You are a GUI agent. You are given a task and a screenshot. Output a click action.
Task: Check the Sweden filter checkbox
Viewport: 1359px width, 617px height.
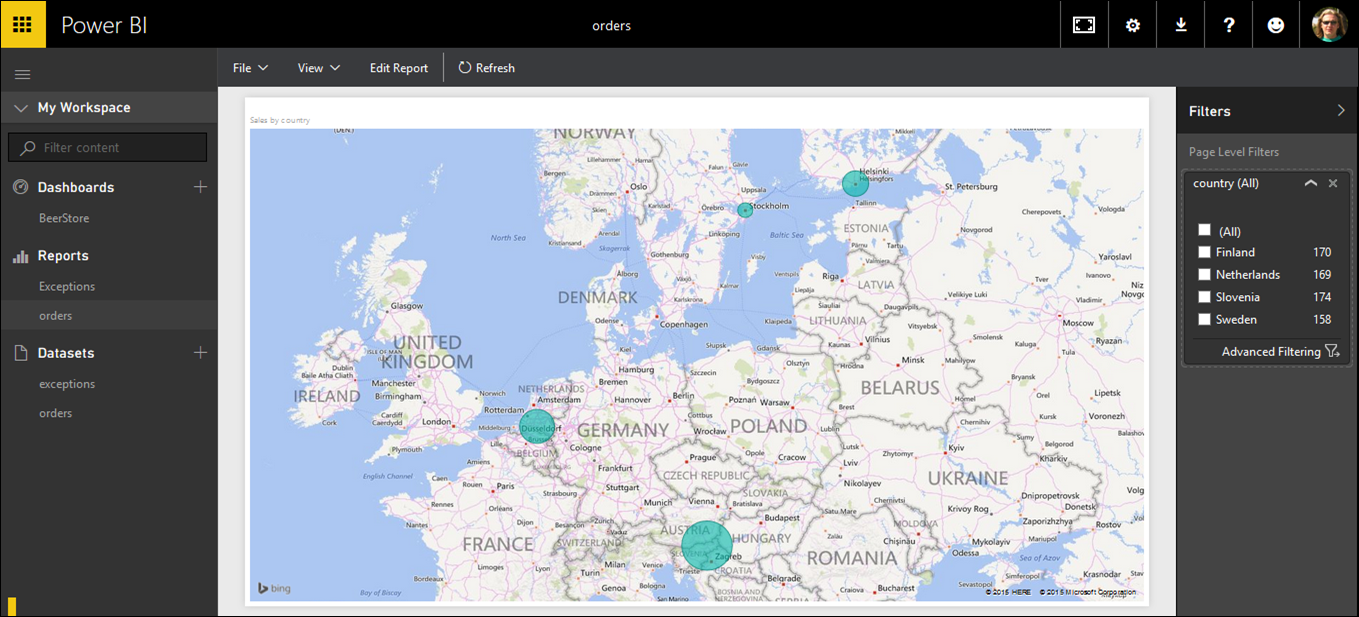(x=1204, y=319)
